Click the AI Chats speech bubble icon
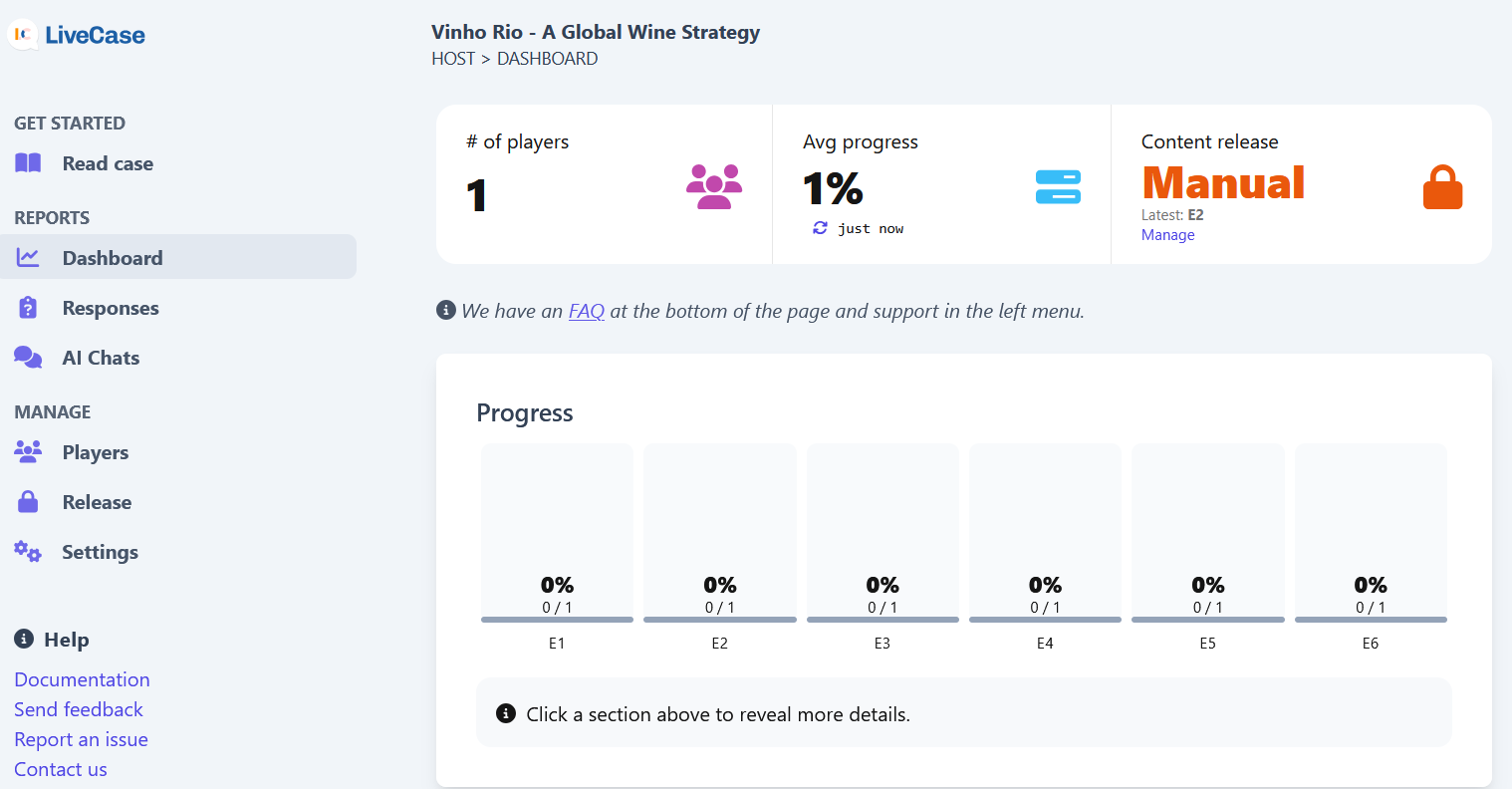Screen dimensions: 1512x789 pos(29,357)
